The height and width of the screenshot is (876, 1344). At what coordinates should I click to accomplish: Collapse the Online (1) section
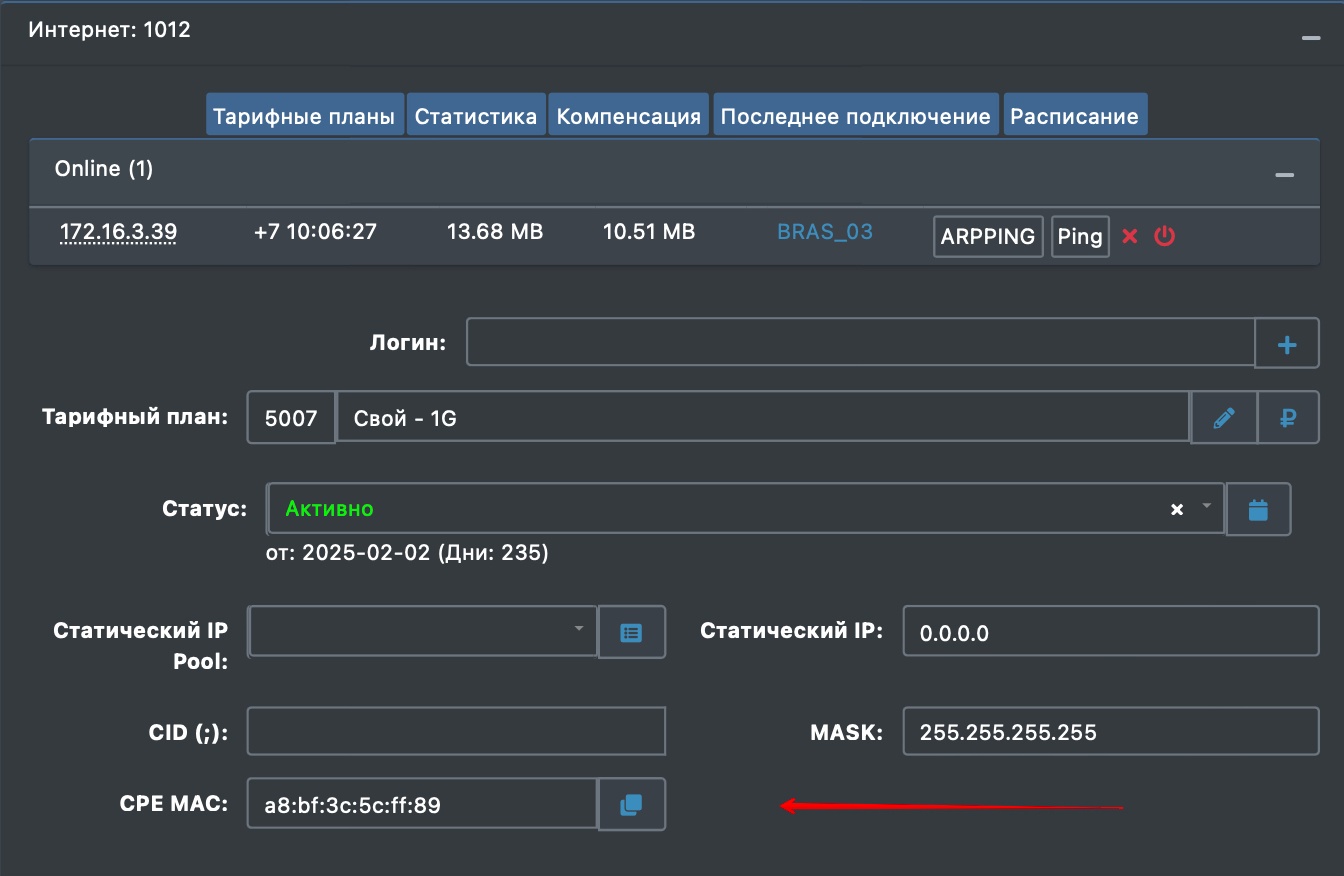tap(1284, 174)
